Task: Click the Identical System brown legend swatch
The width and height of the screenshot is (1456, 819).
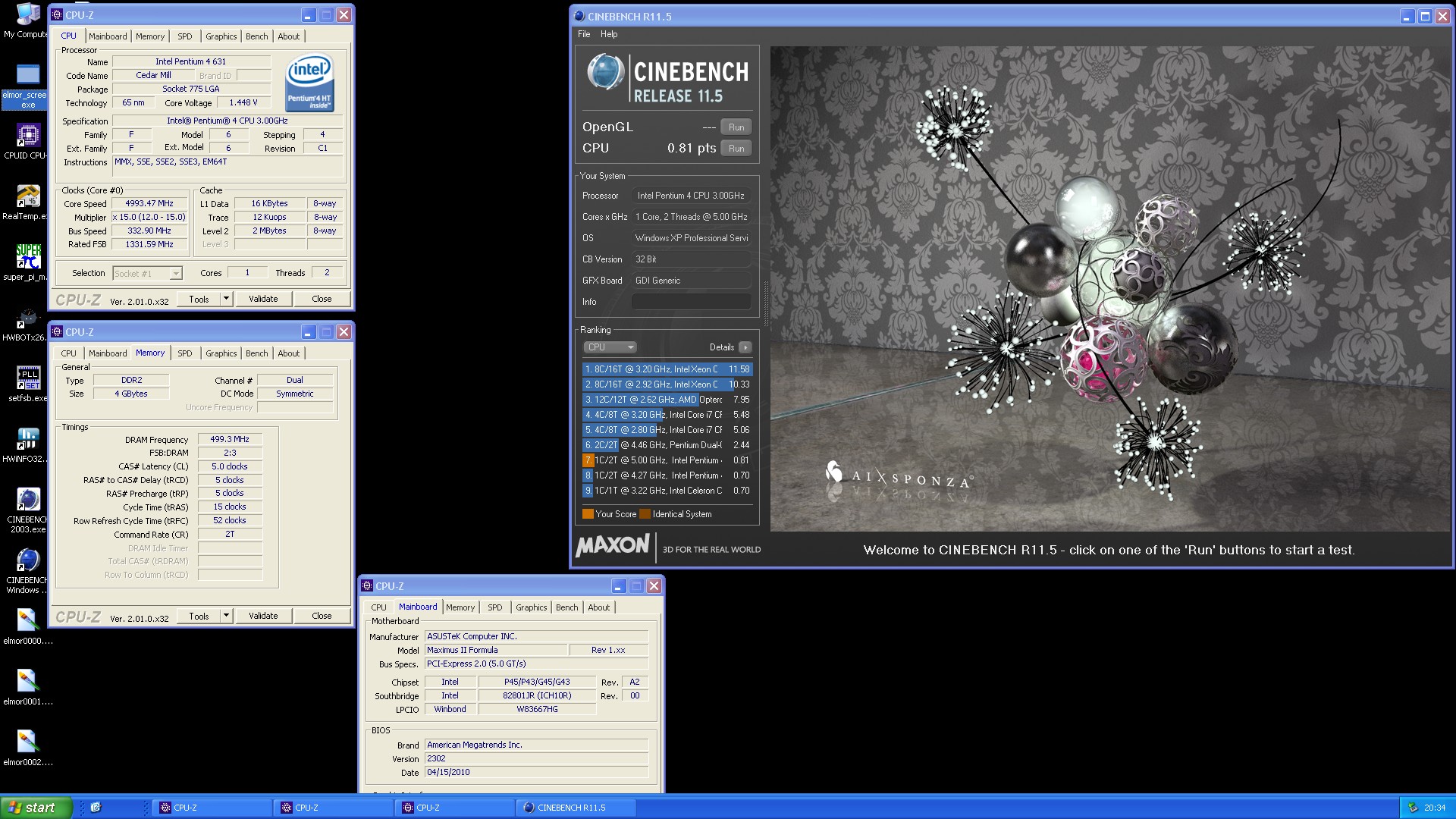Action: tap(645, 514)
